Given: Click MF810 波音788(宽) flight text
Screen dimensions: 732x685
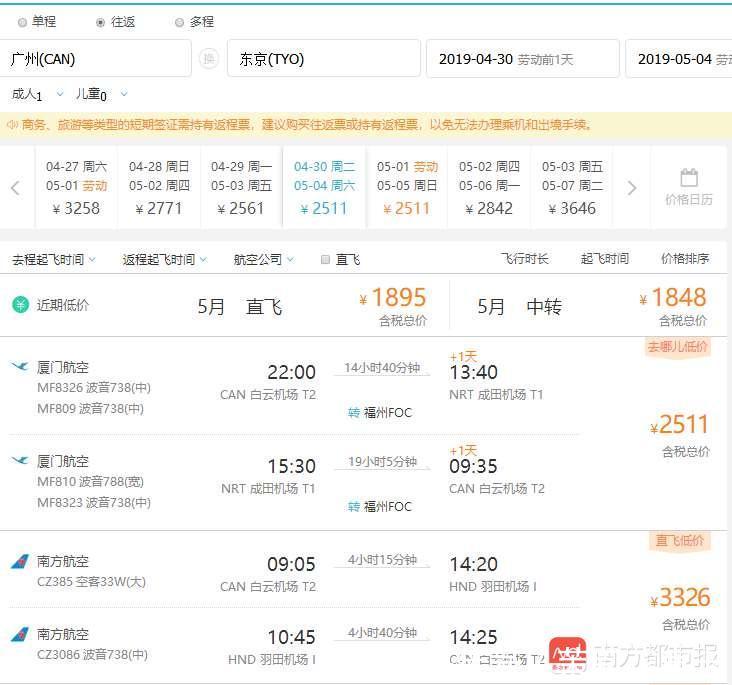Looking at the screenshot, I should (91, 481).
